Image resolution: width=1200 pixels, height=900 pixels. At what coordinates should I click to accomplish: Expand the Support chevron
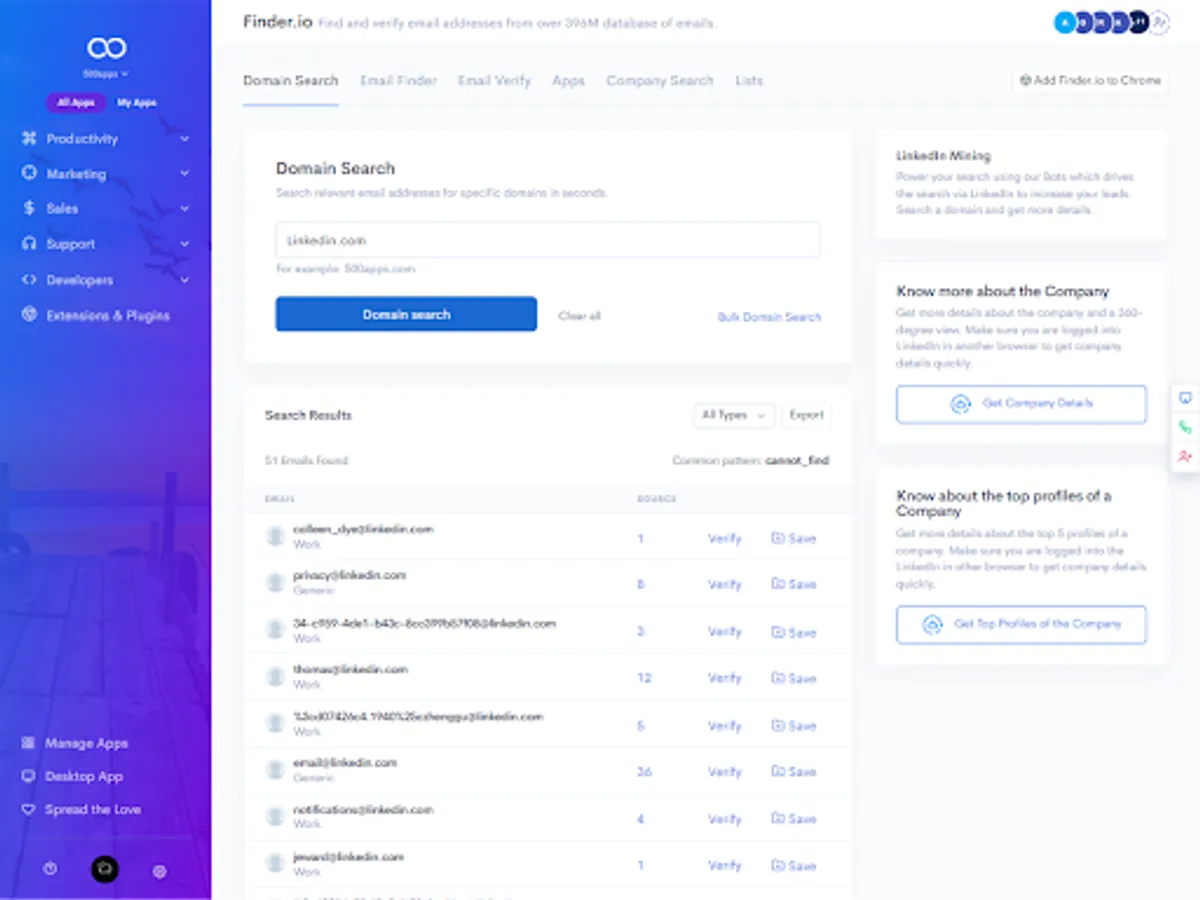click(x=185, y=244)
